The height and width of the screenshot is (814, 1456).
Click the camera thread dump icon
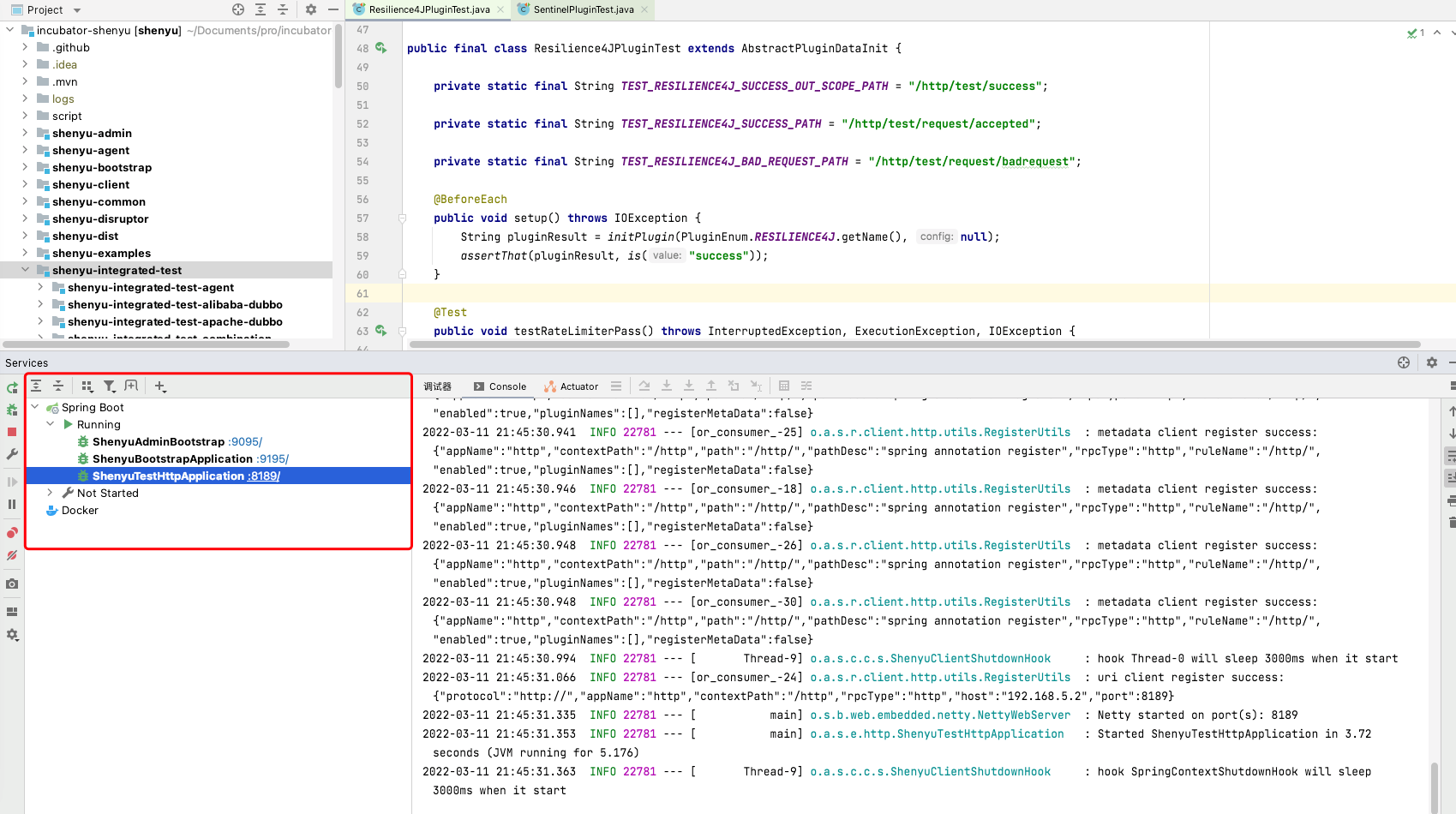(x=12, y=584)
